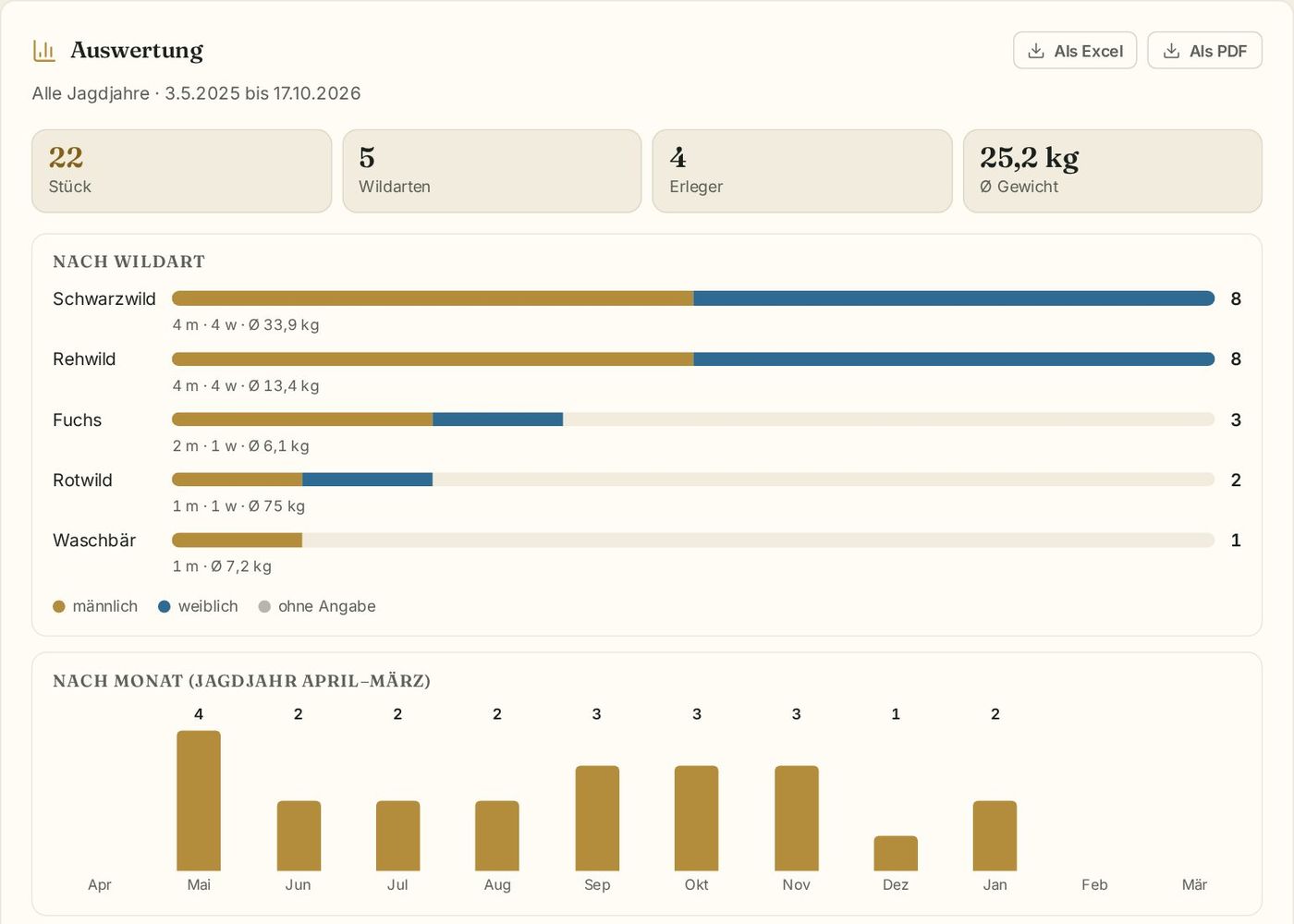
Task: Click the Schwarzwild female blue bar segment
Action: [x=954, y=298]
